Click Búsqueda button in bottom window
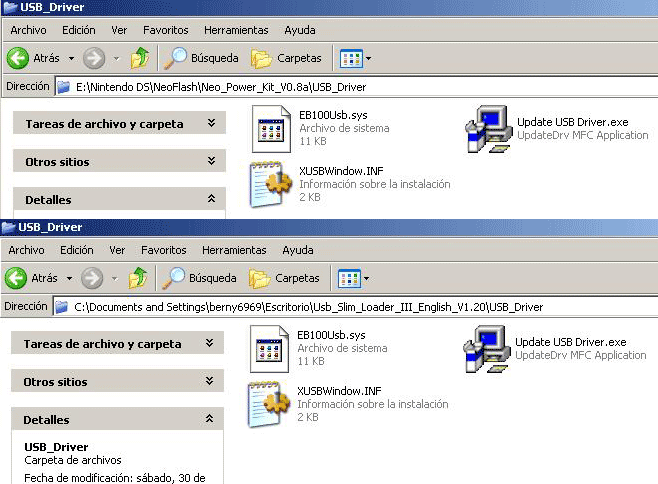658x484 pixels. [201, 277]
